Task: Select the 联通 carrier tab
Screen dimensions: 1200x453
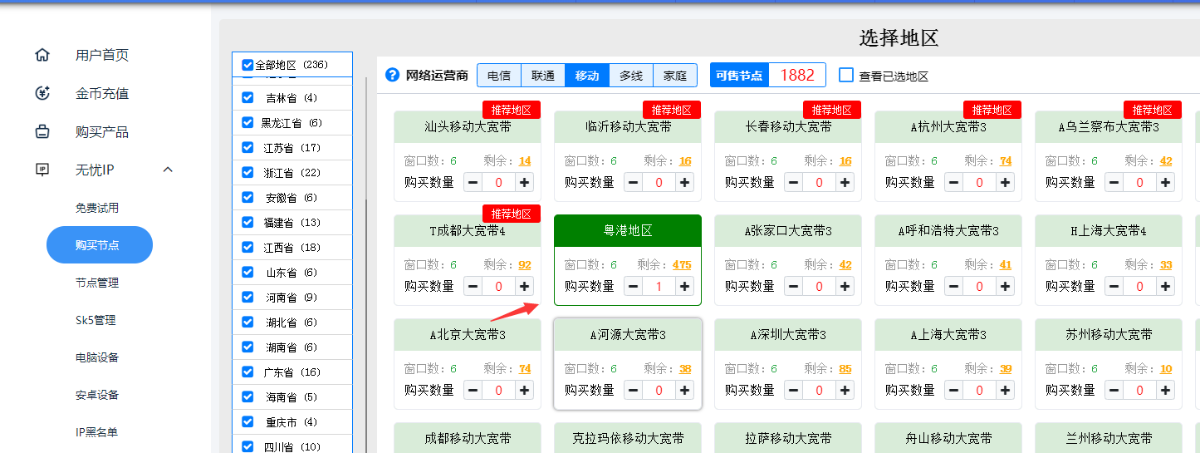Action: (543, 75)
